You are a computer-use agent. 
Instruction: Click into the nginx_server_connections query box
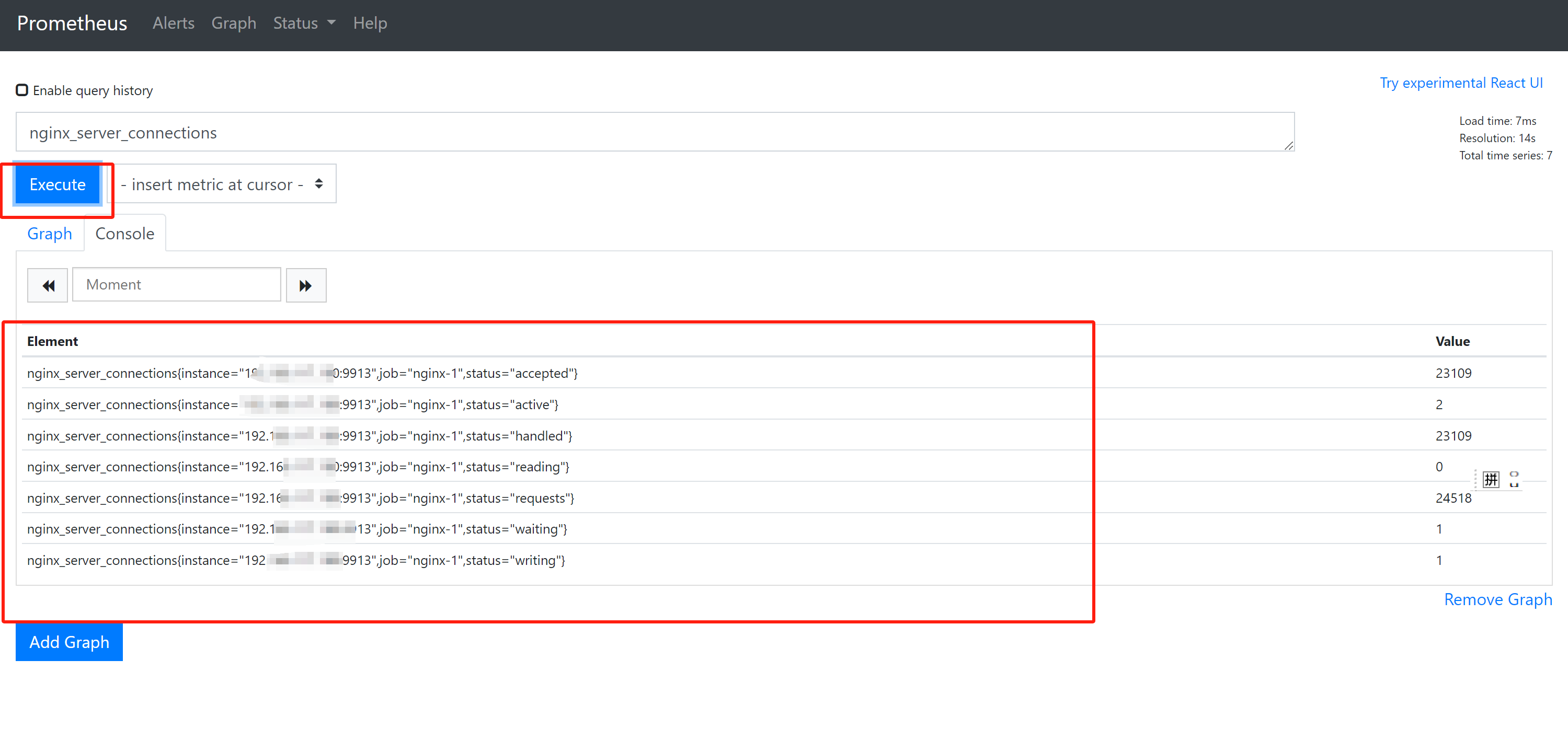(655, 132)
